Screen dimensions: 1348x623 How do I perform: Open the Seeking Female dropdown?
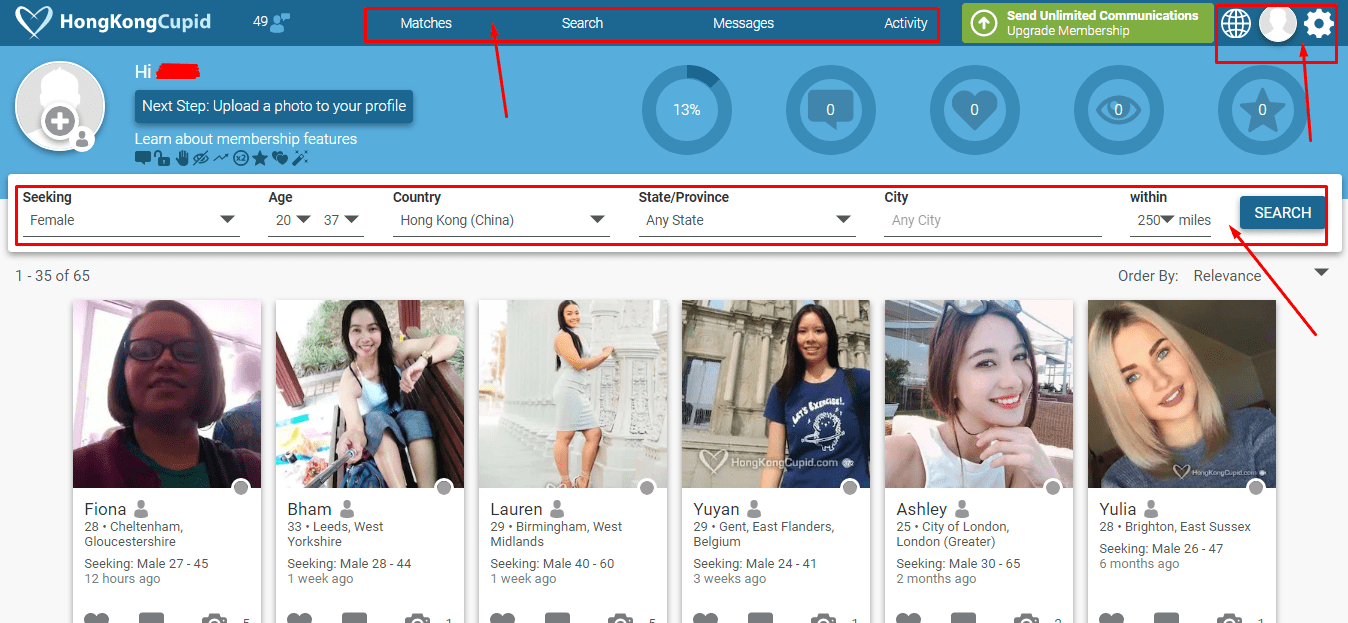[131, 220]
